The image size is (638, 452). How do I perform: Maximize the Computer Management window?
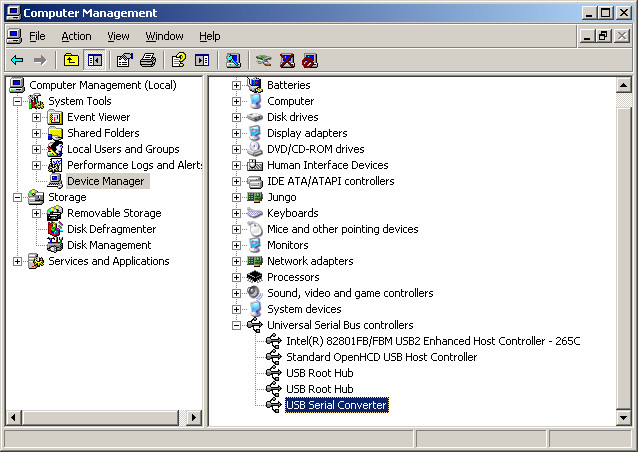point(605,13)
